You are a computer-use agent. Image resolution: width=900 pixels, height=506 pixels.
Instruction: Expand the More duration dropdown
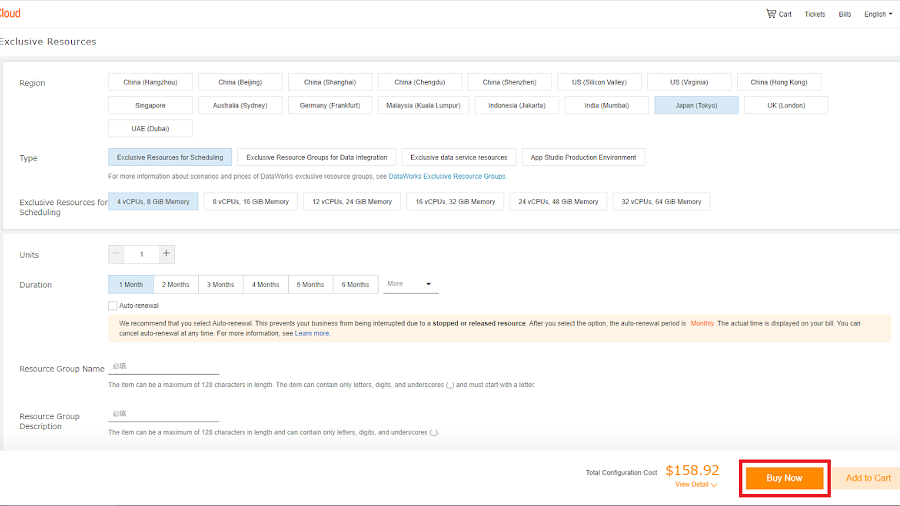coord(410,284)
